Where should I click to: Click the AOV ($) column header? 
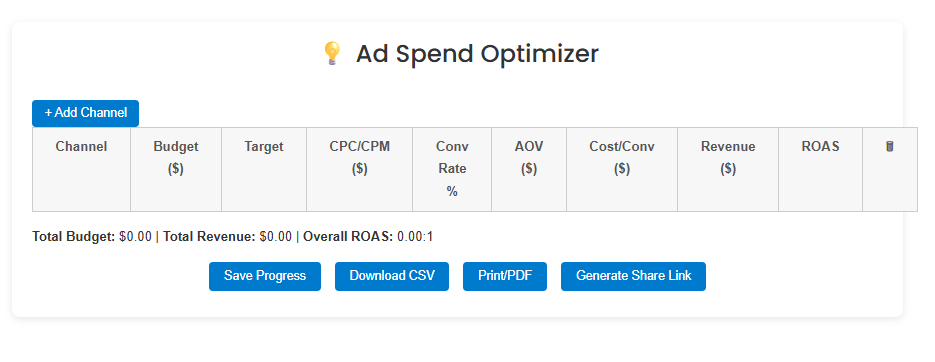[x=529, y=169]
